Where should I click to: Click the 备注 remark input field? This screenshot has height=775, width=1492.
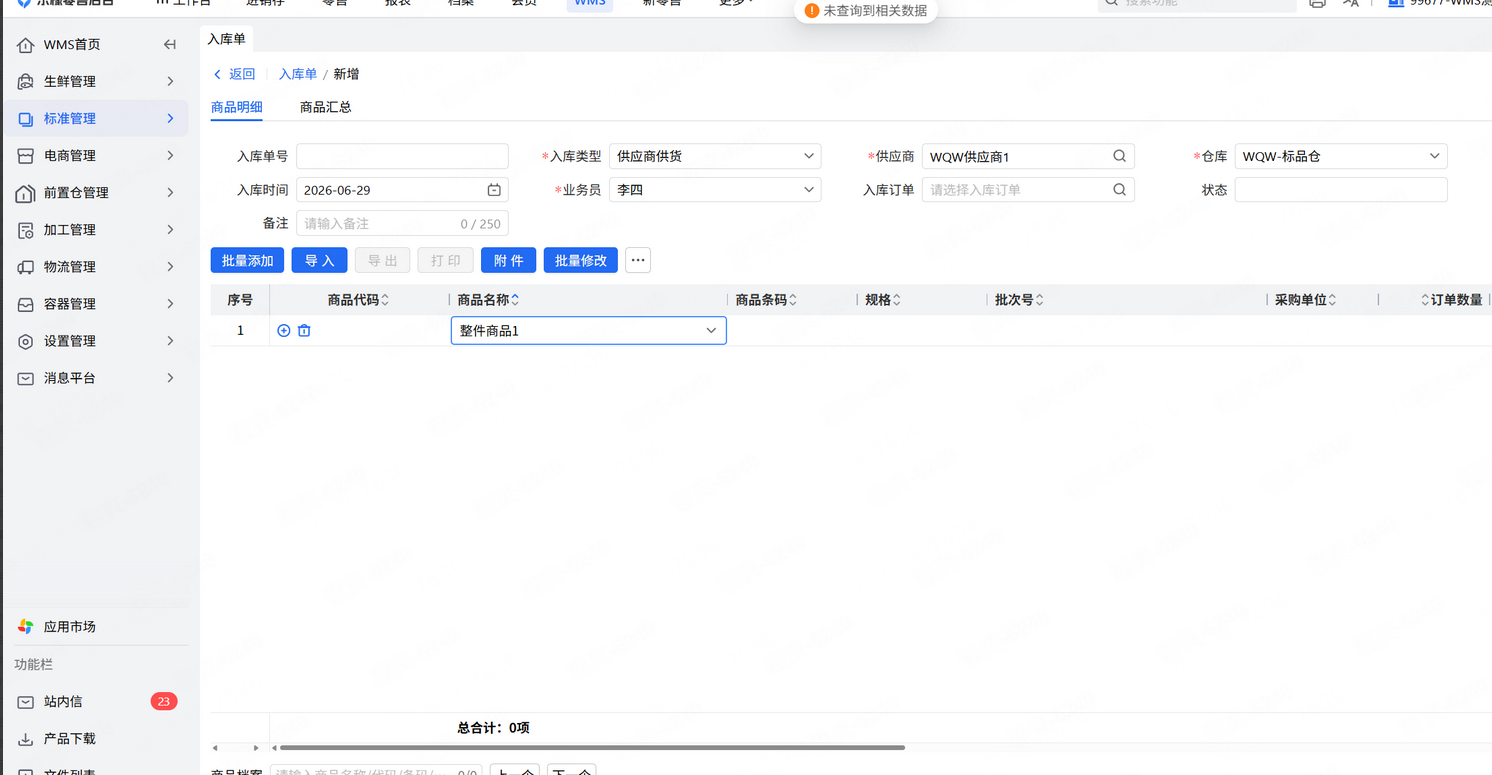(402, 224)
